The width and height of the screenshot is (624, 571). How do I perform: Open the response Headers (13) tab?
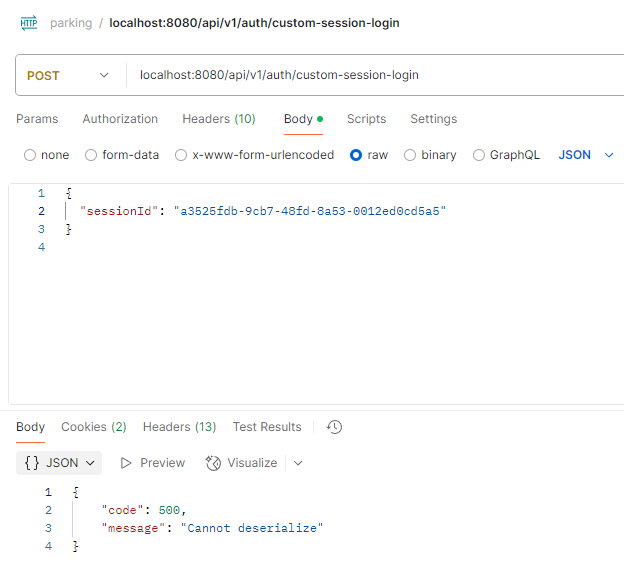[x=179, y=427]
